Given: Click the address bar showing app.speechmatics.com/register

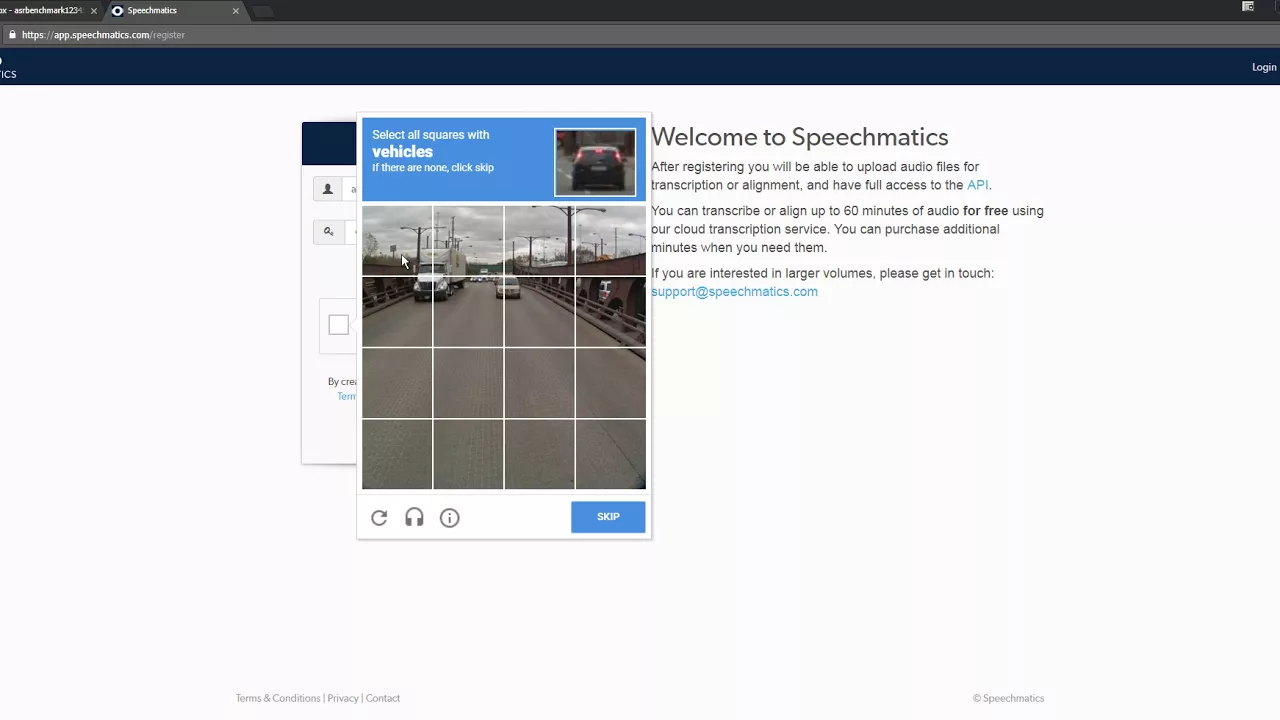Looking at the screenshot, I should click(x=640, y=35).
